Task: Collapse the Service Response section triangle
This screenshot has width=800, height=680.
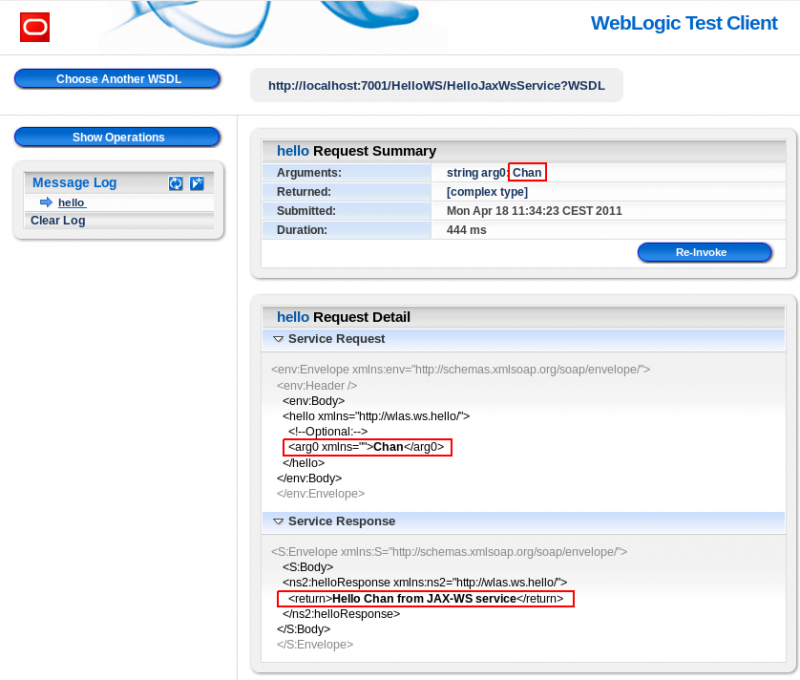Action: (x=278, y=521)
